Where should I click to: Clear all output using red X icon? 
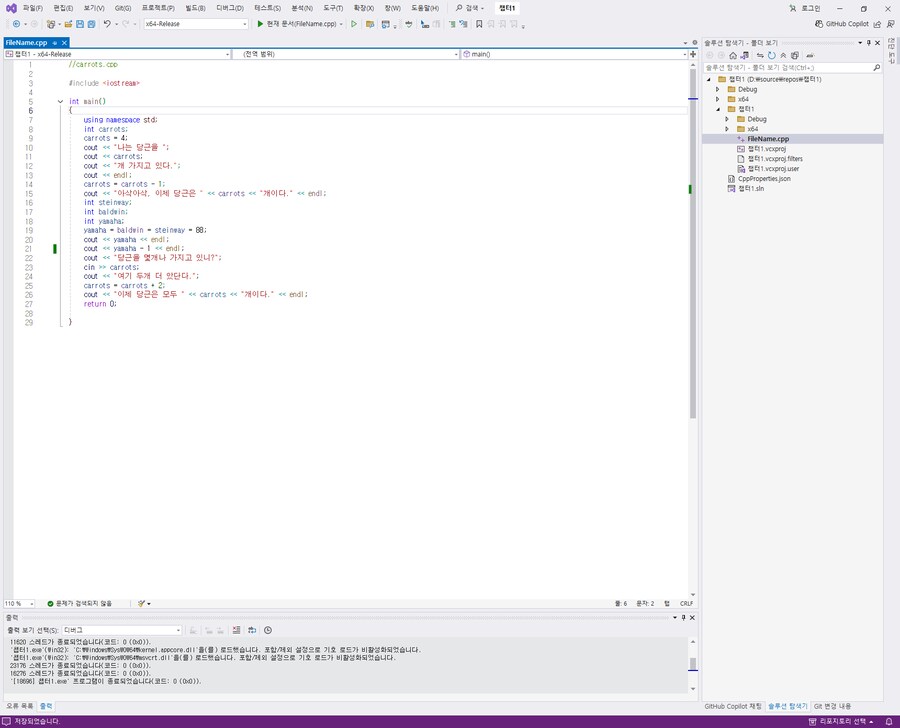pyautogui.click(x=236, y=630)
